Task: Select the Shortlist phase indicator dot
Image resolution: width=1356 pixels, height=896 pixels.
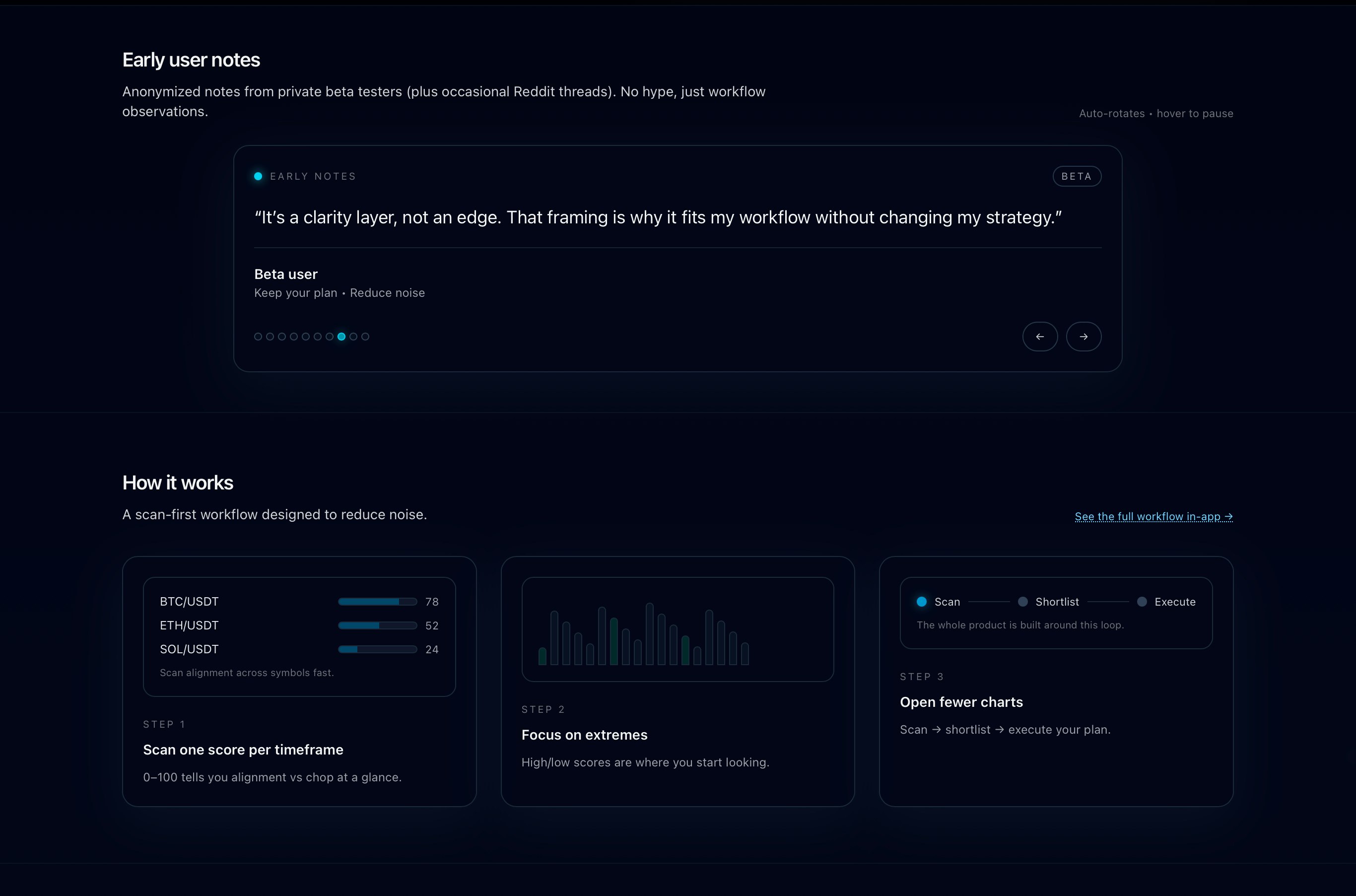Action: (x=1023, y=602)
